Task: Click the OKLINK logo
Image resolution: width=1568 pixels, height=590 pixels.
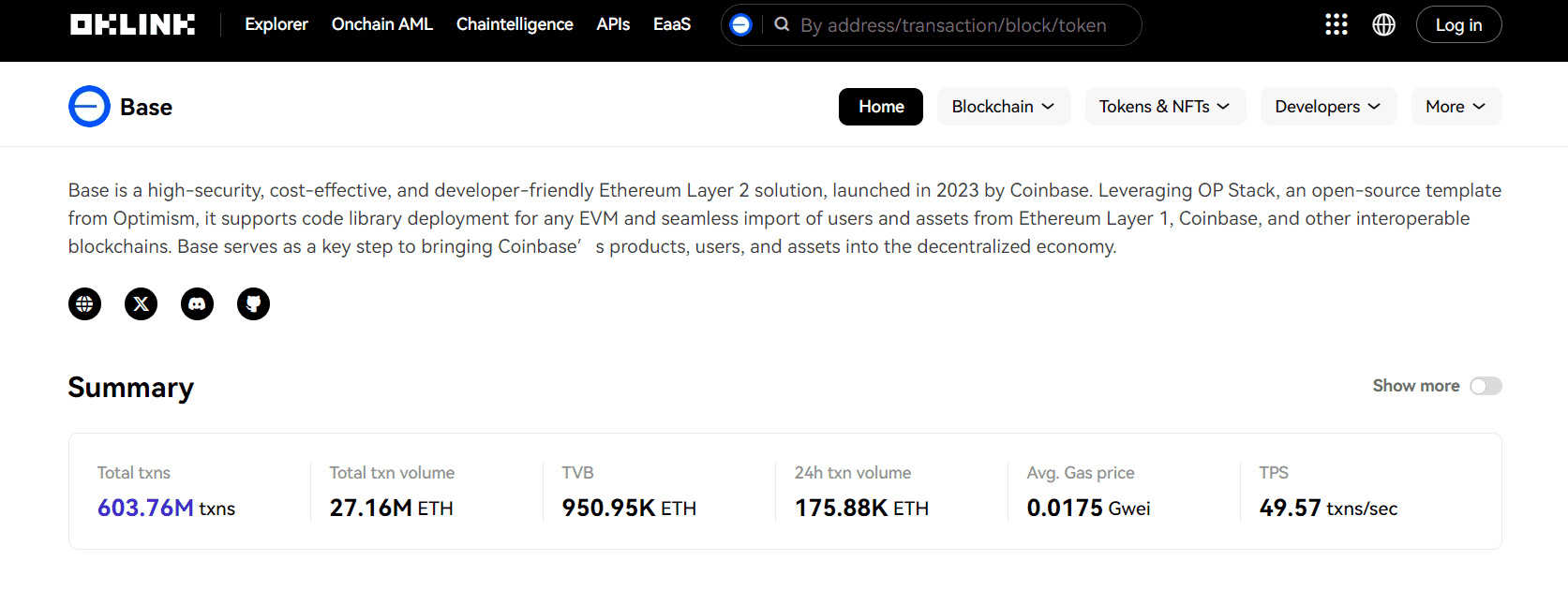Action: [x=132, y=24]
